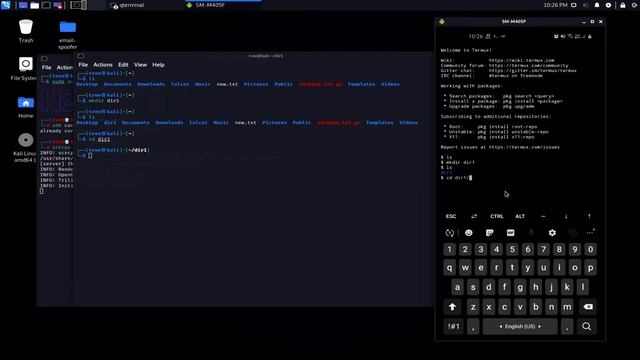Click the logout power icon in top panel
The width and height of the screenshot is (640, 360).
634,5
